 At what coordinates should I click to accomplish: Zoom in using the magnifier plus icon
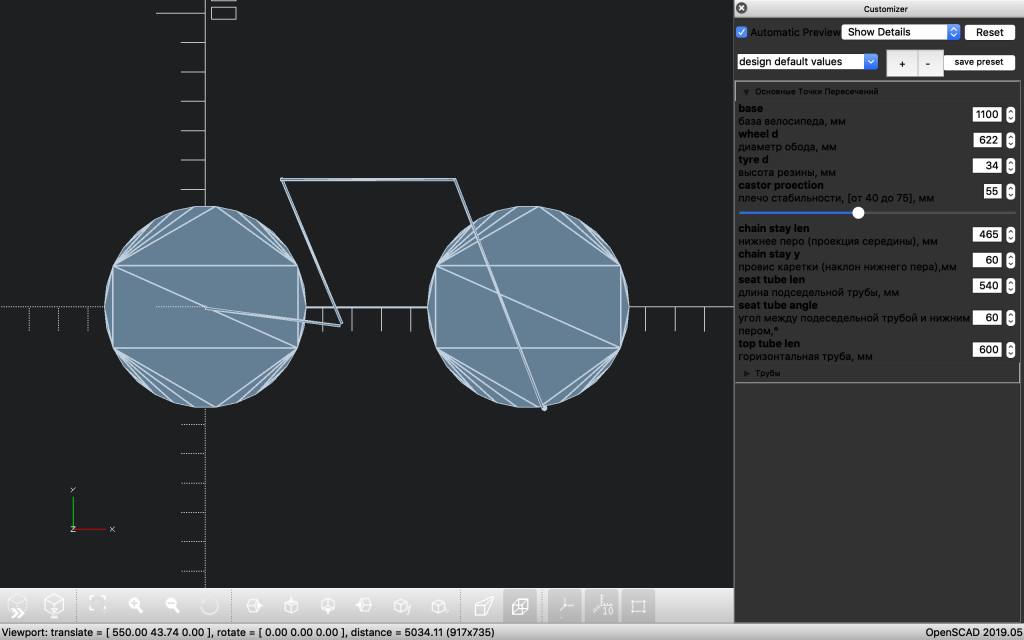pos(135,605)
